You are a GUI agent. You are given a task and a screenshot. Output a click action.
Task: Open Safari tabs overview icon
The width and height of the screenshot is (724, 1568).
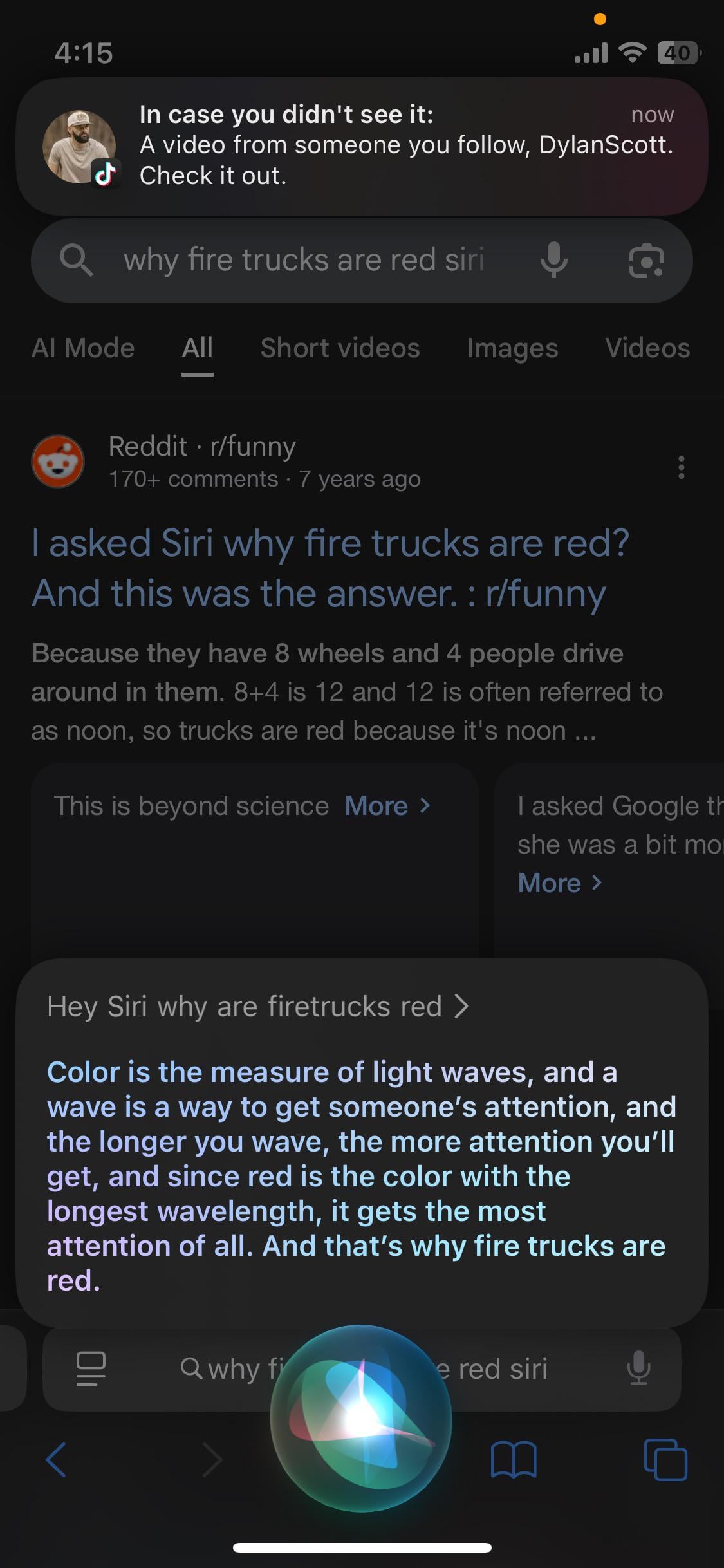665,1459
